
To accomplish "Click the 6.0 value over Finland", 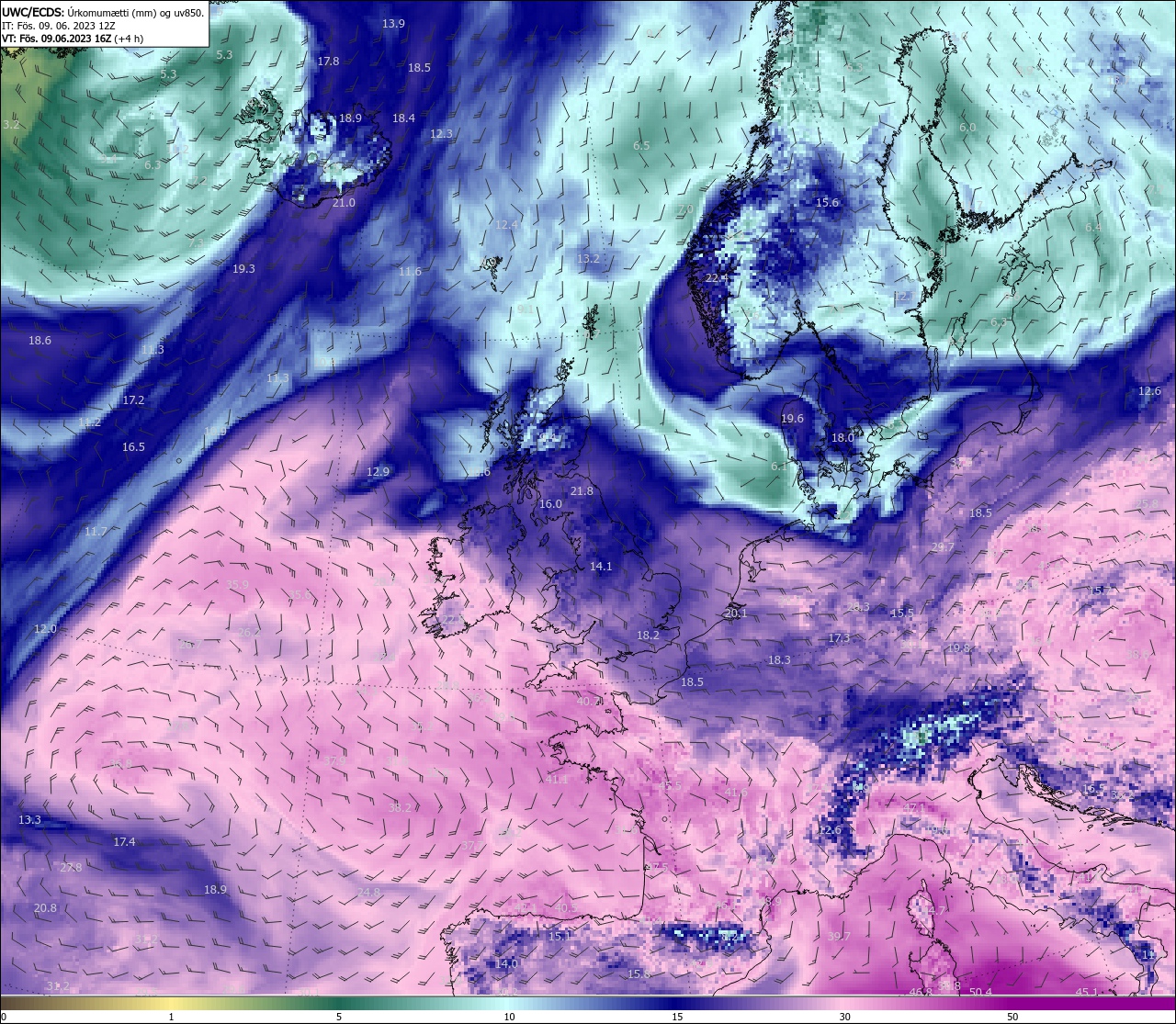I will (x=967, y=128).
